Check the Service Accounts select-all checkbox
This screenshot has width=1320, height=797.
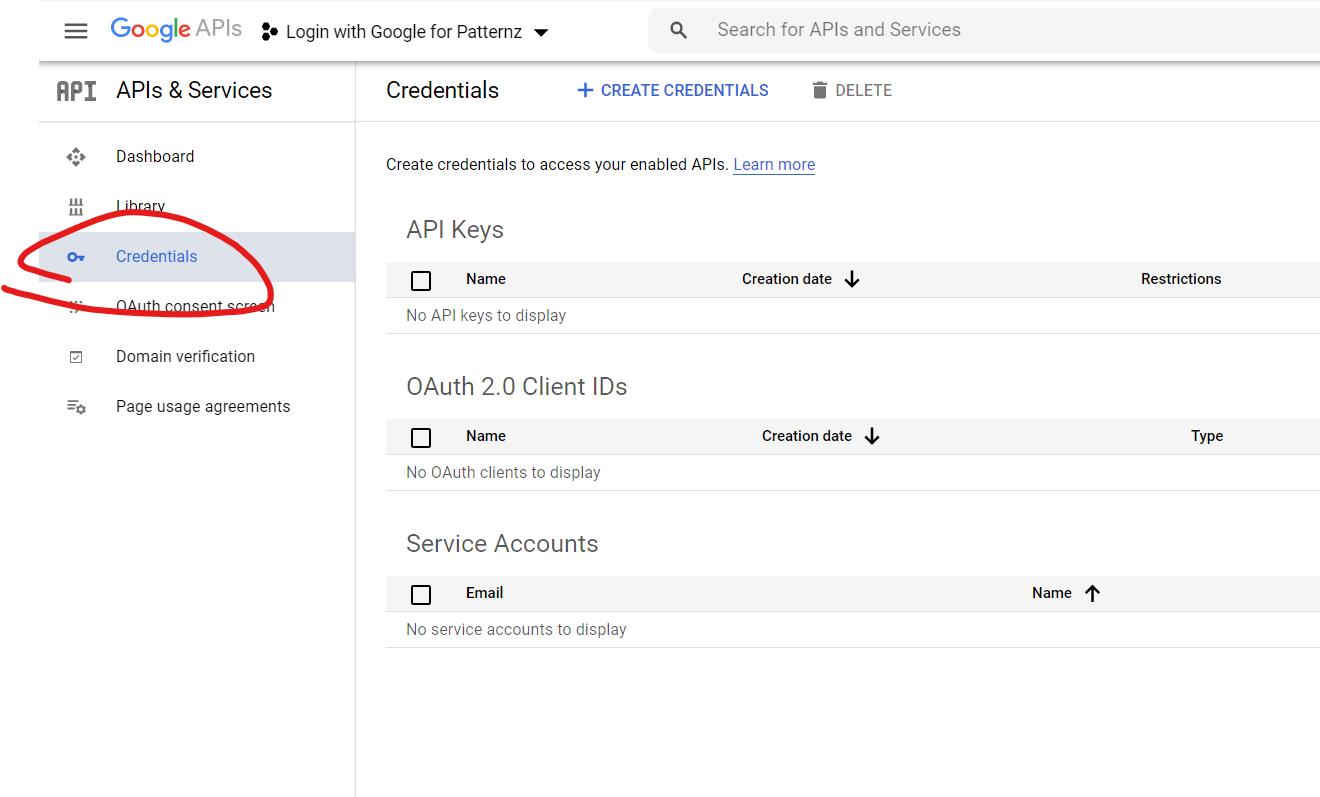click(421, 594)
